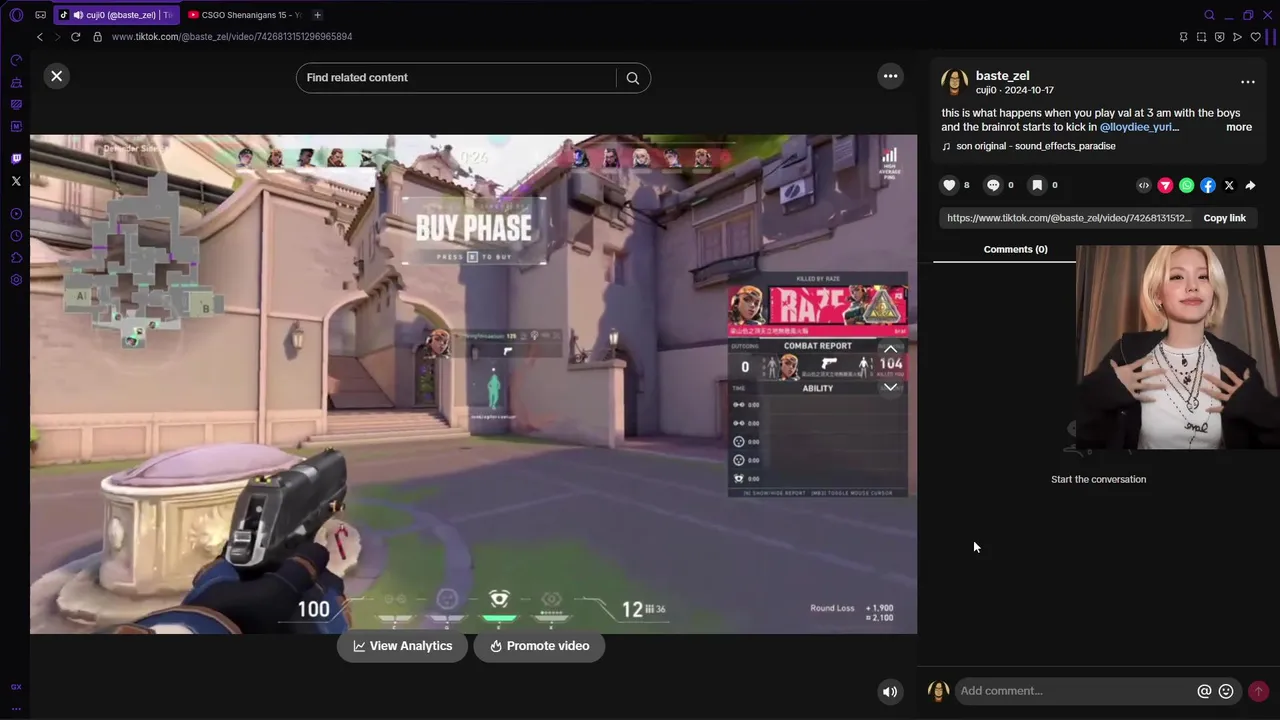Share the video to WhatsApp
The image size is (1280, 720).
(x=1186, y=185)
